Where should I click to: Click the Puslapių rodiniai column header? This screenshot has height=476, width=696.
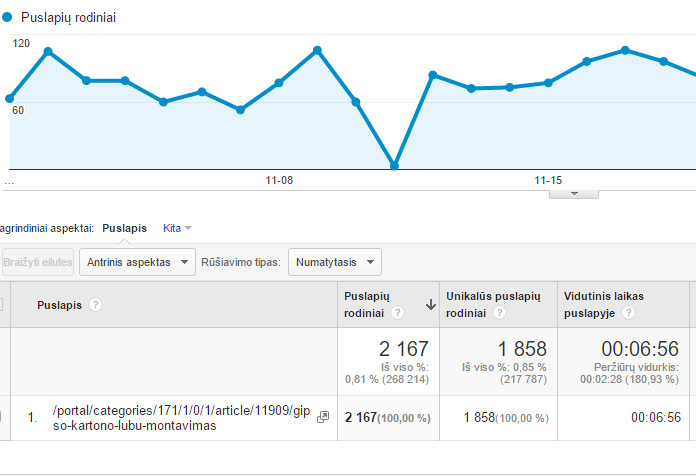pos(367,305)
